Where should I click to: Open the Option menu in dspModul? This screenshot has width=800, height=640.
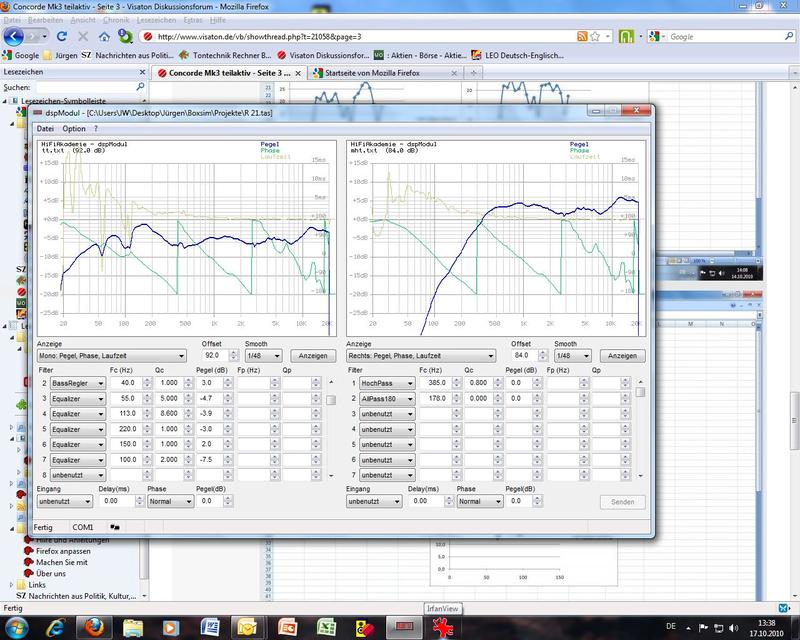[74, 129]
